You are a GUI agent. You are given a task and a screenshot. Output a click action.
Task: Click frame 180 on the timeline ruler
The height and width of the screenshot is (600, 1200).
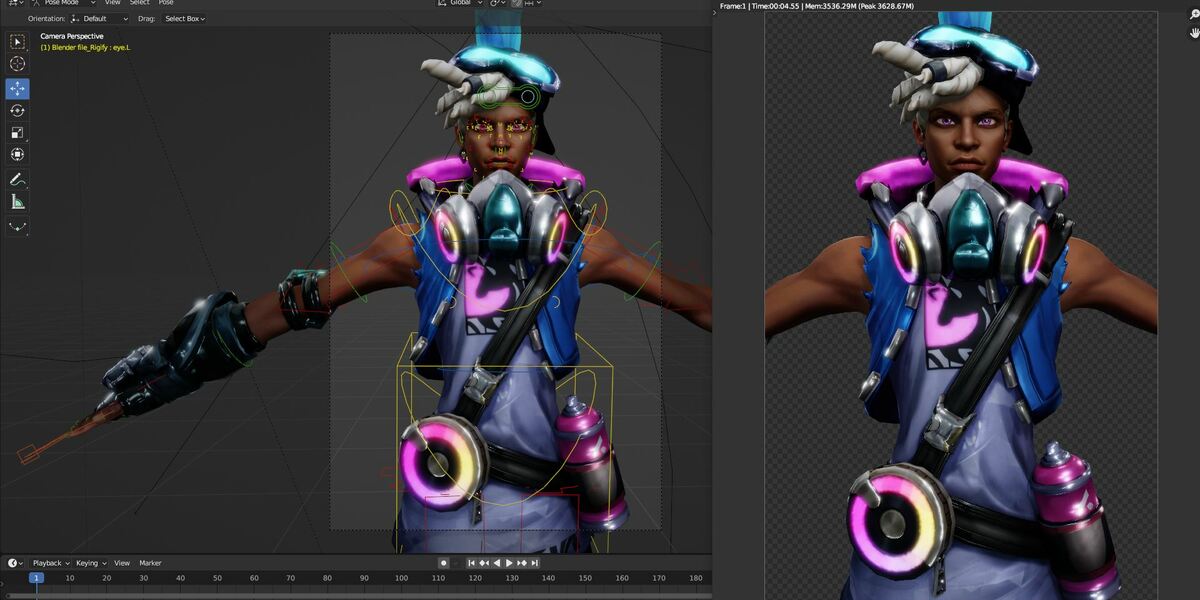[x=695, y=578]
